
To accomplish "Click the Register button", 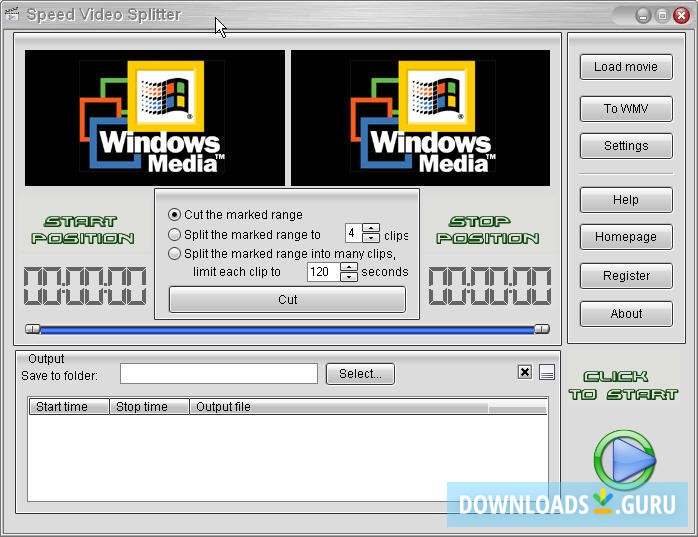I will pyautogui.click(x=626, y=276).
